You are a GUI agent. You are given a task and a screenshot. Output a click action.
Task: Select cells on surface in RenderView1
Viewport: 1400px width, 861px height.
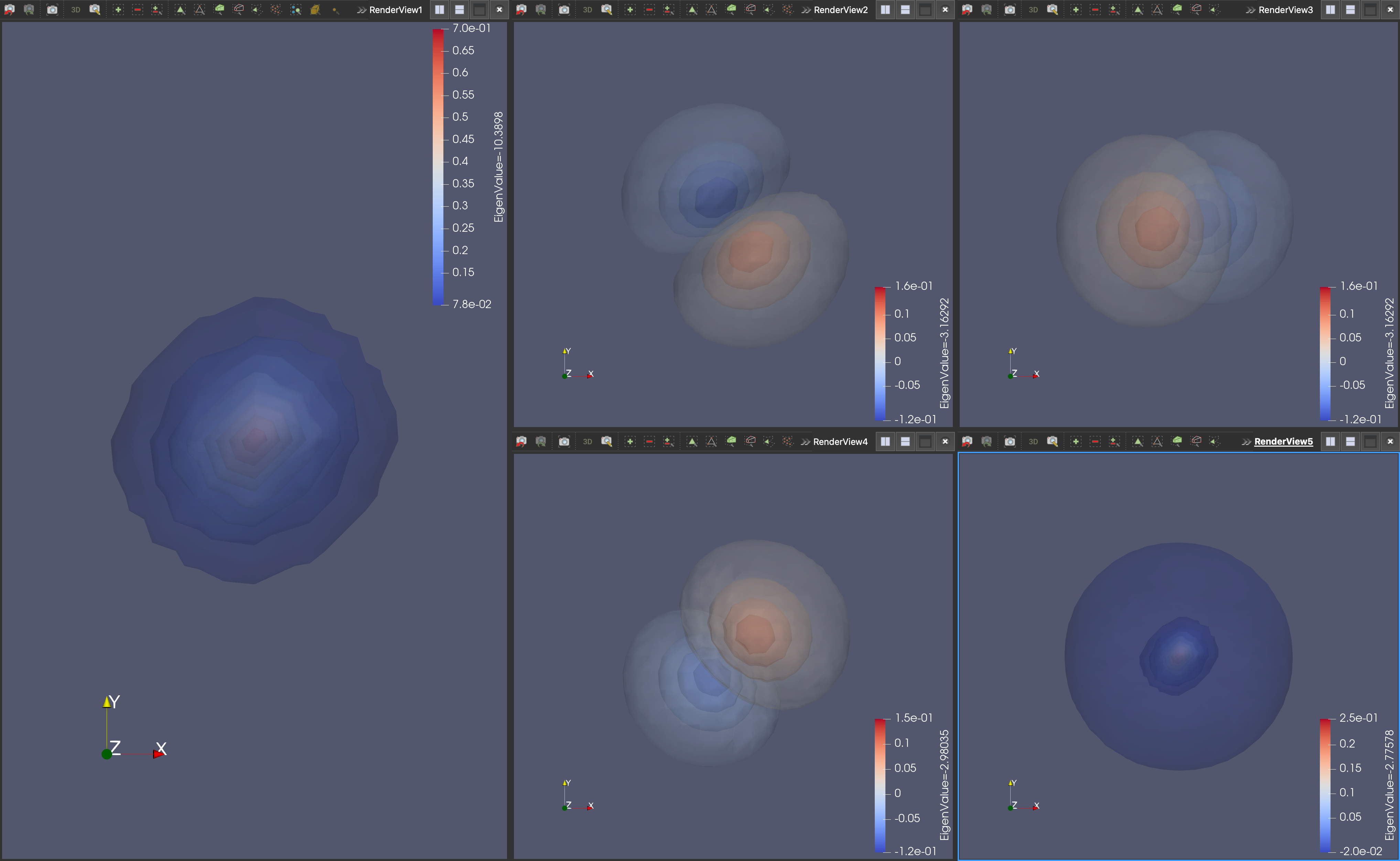180,10
